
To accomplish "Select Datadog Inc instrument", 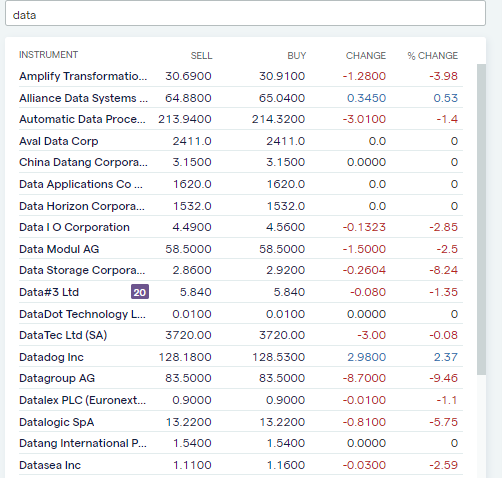I will point(51,357).
